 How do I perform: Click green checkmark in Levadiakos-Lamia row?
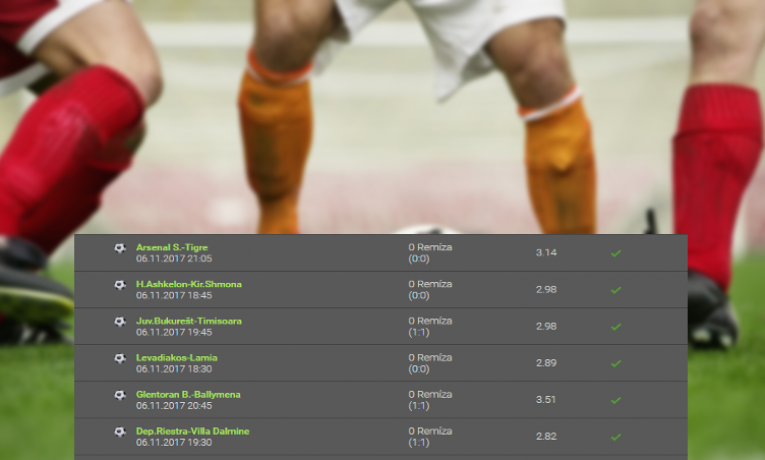616,363
